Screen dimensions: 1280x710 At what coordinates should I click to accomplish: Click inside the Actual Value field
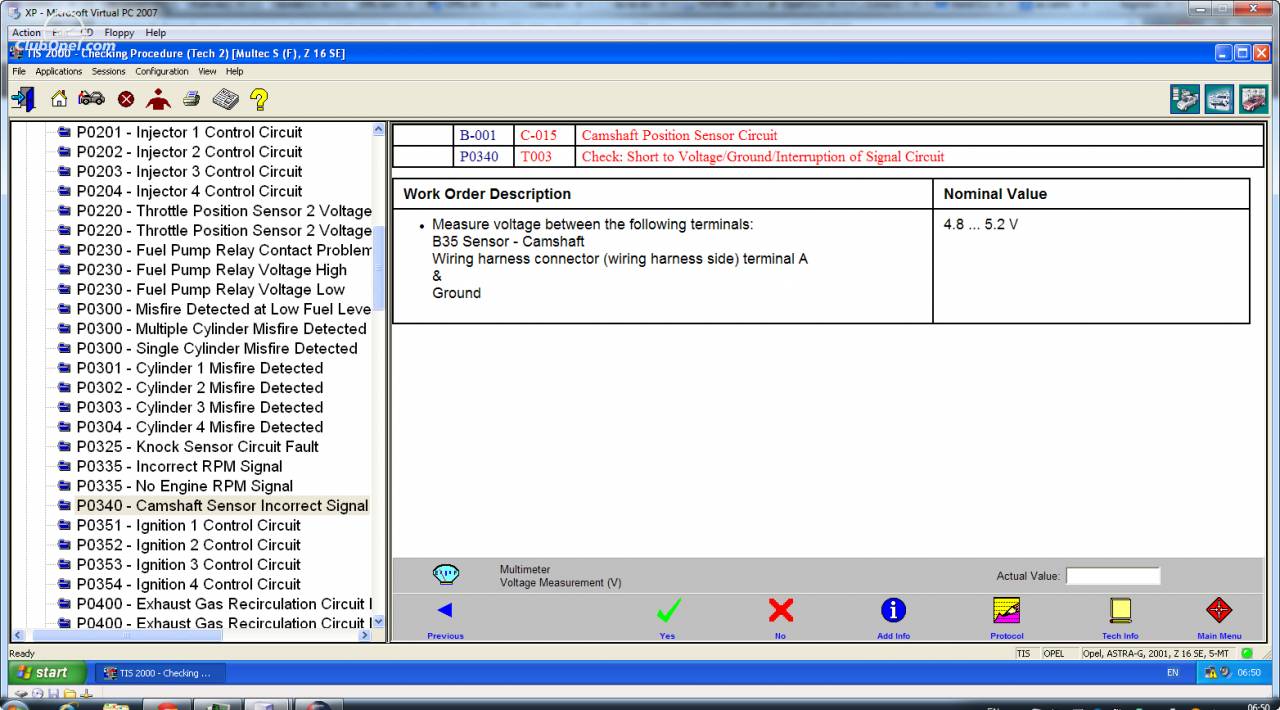(1113, 576)
